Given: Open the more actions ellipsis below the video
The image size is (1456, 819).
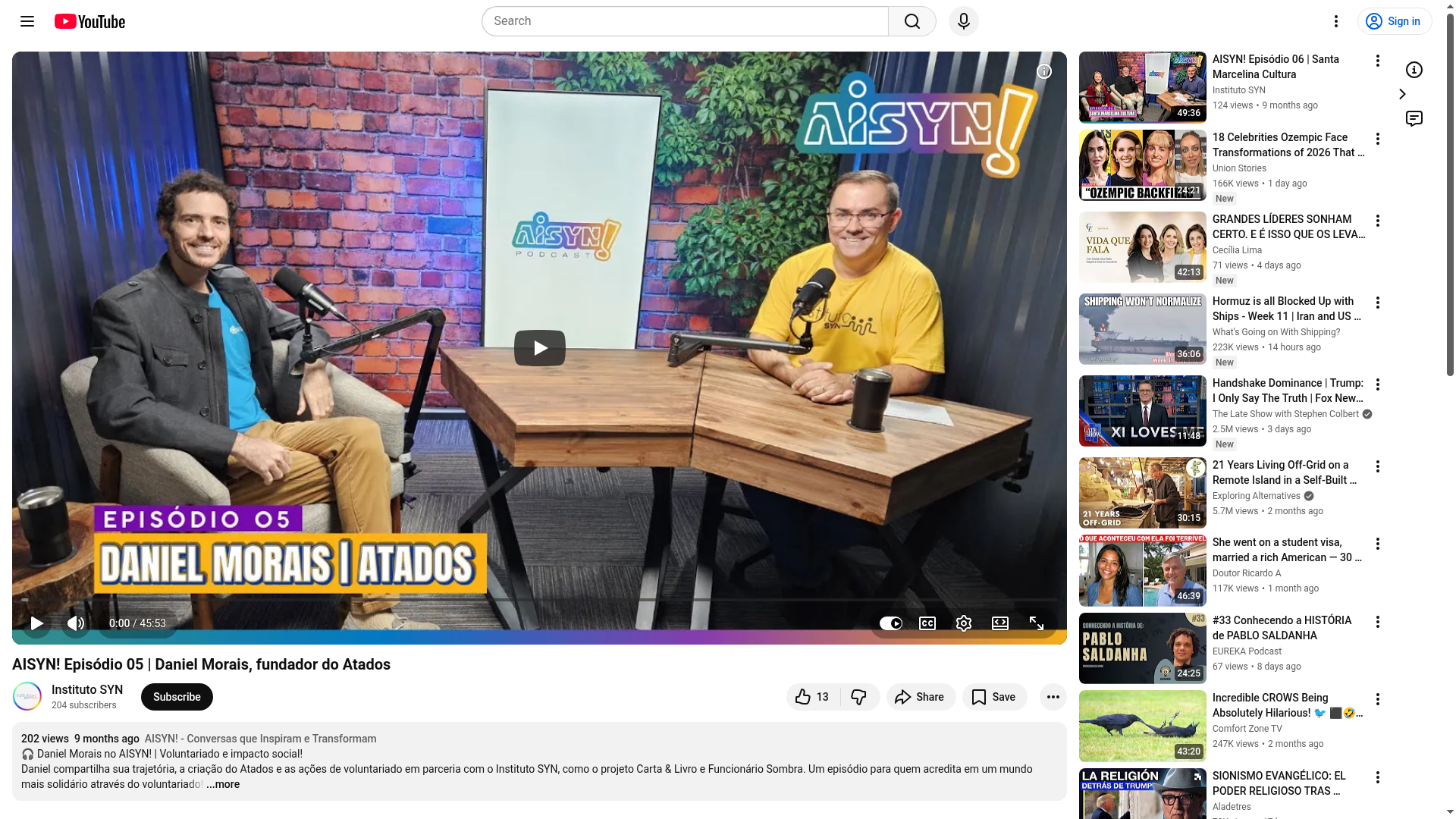Looking at the screenshot, I should (1053, 697).
